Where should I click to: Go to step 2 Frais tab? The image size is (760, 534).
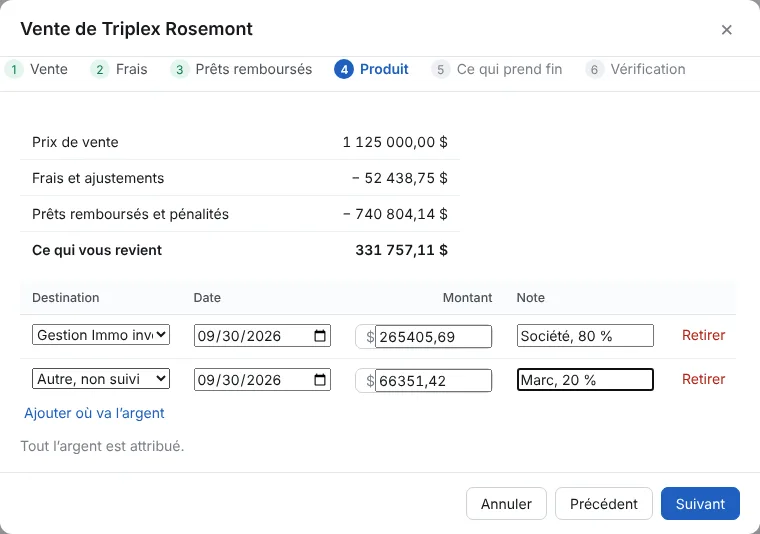[x=119, y=69]
